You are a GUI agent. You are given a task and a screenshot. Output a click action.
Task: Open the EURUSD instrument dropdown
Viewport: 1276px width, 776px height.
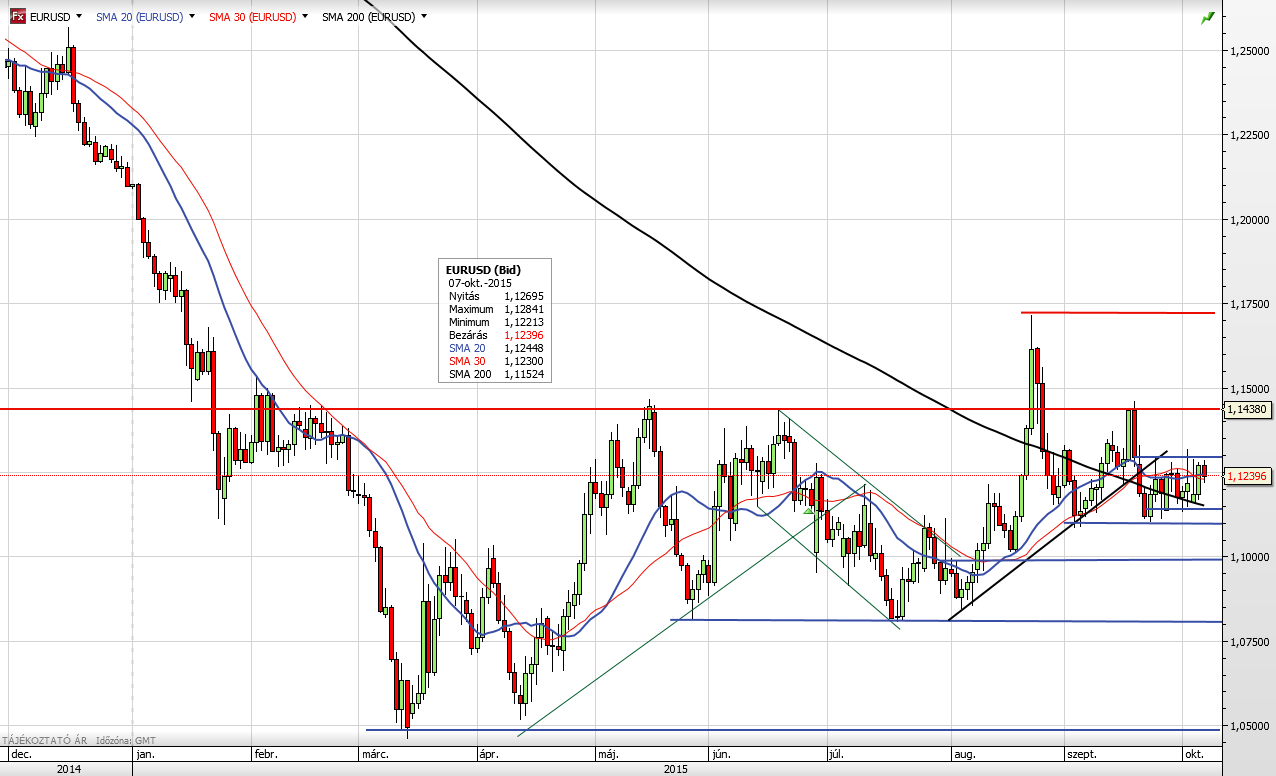tap(78, 16)
